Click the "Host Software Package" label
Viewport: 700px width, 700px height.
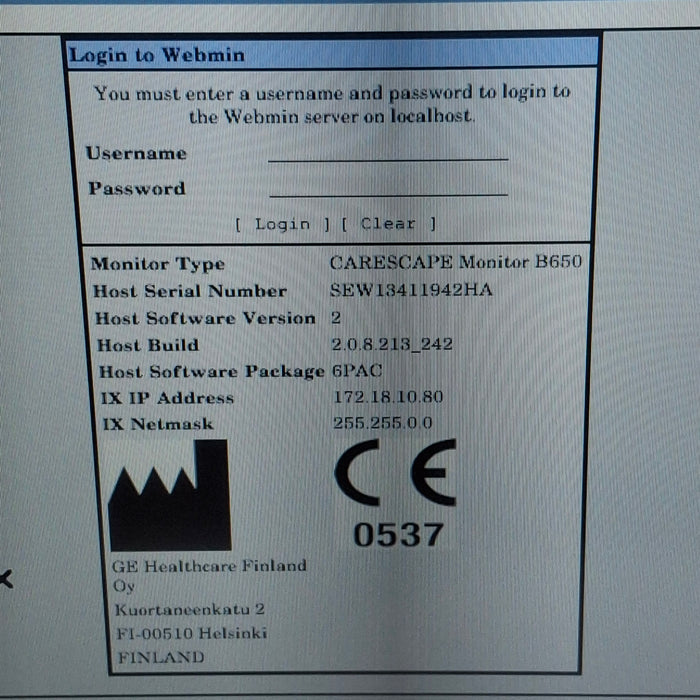point(212,372)
